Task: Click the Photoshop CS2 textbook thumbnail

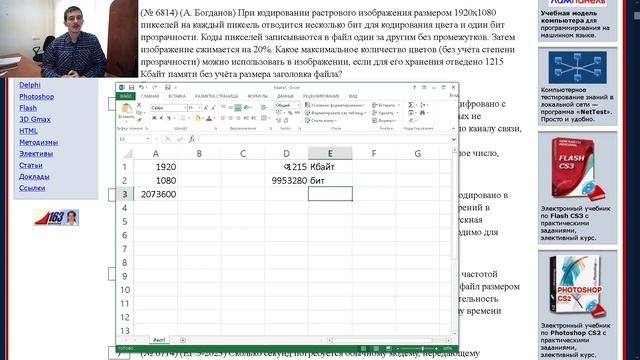Action: click(577, 286)
